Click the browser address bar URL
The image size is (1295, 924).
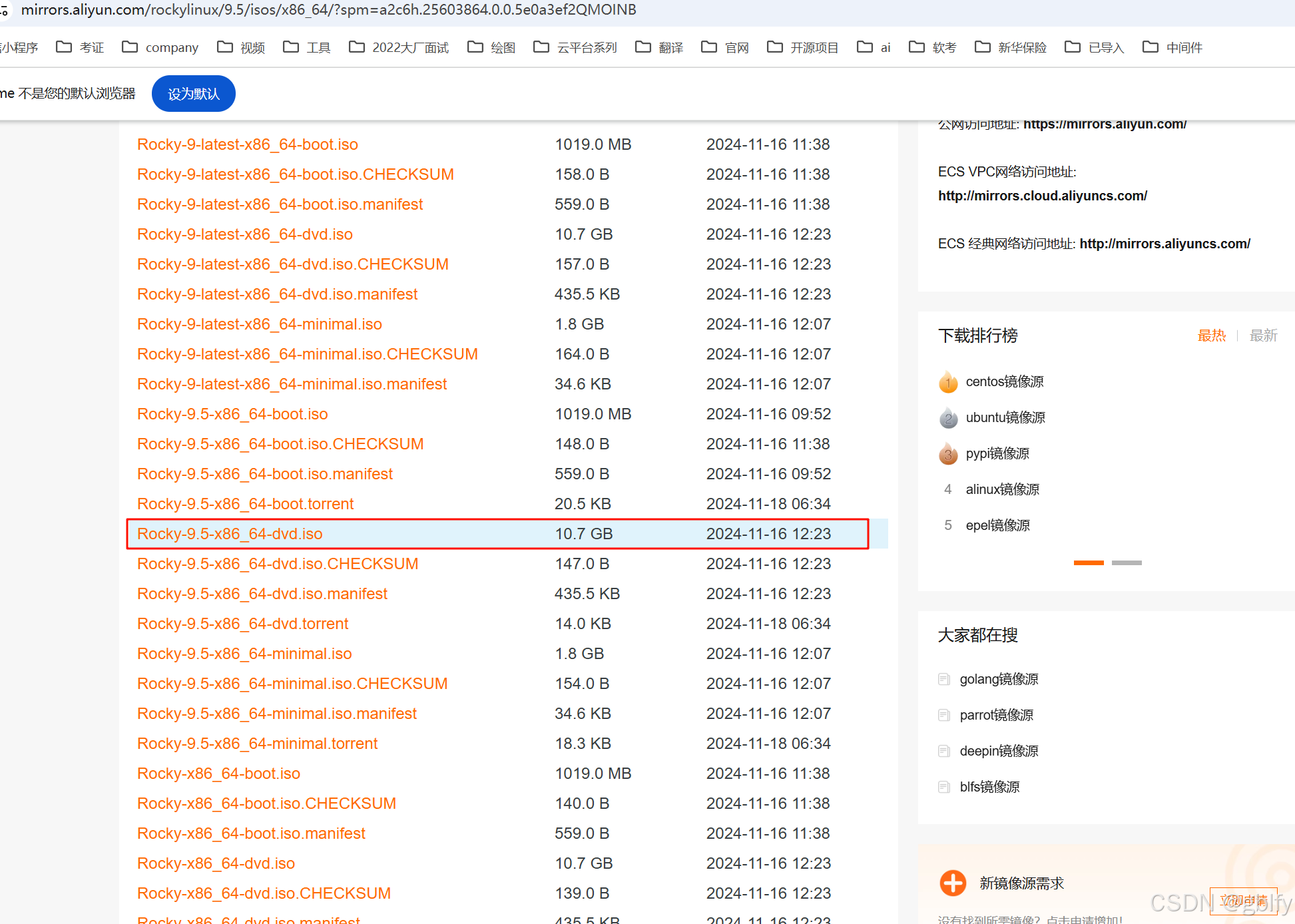pos(328,10)
